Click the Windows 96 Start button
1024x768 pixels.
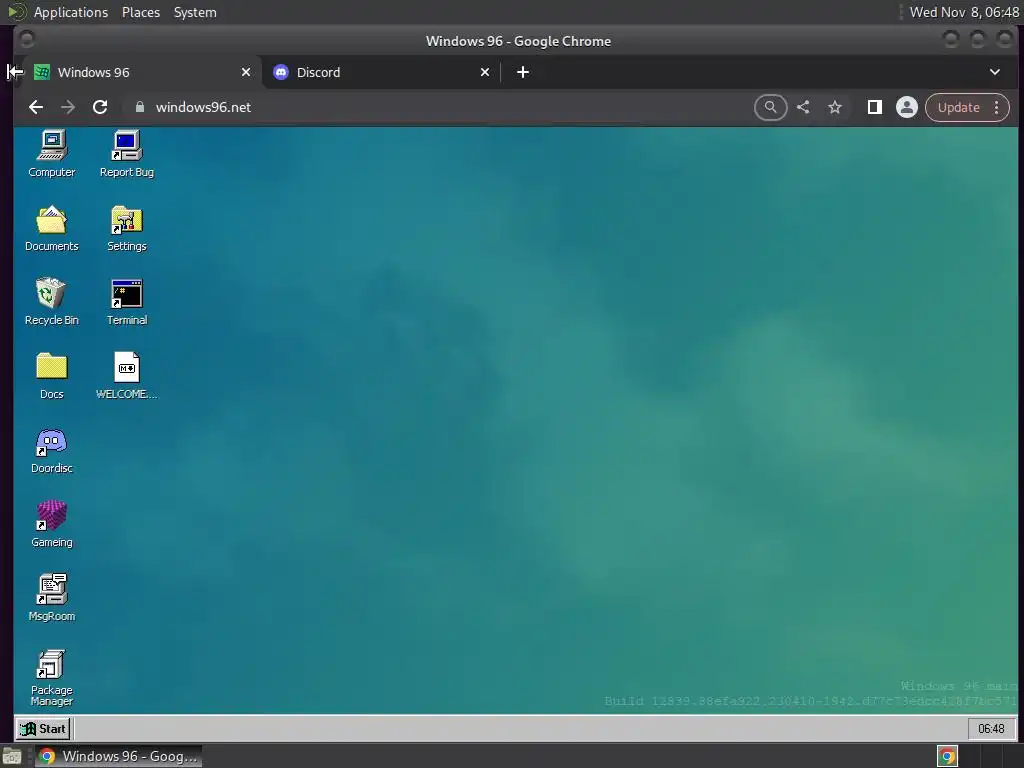[43, 728]
